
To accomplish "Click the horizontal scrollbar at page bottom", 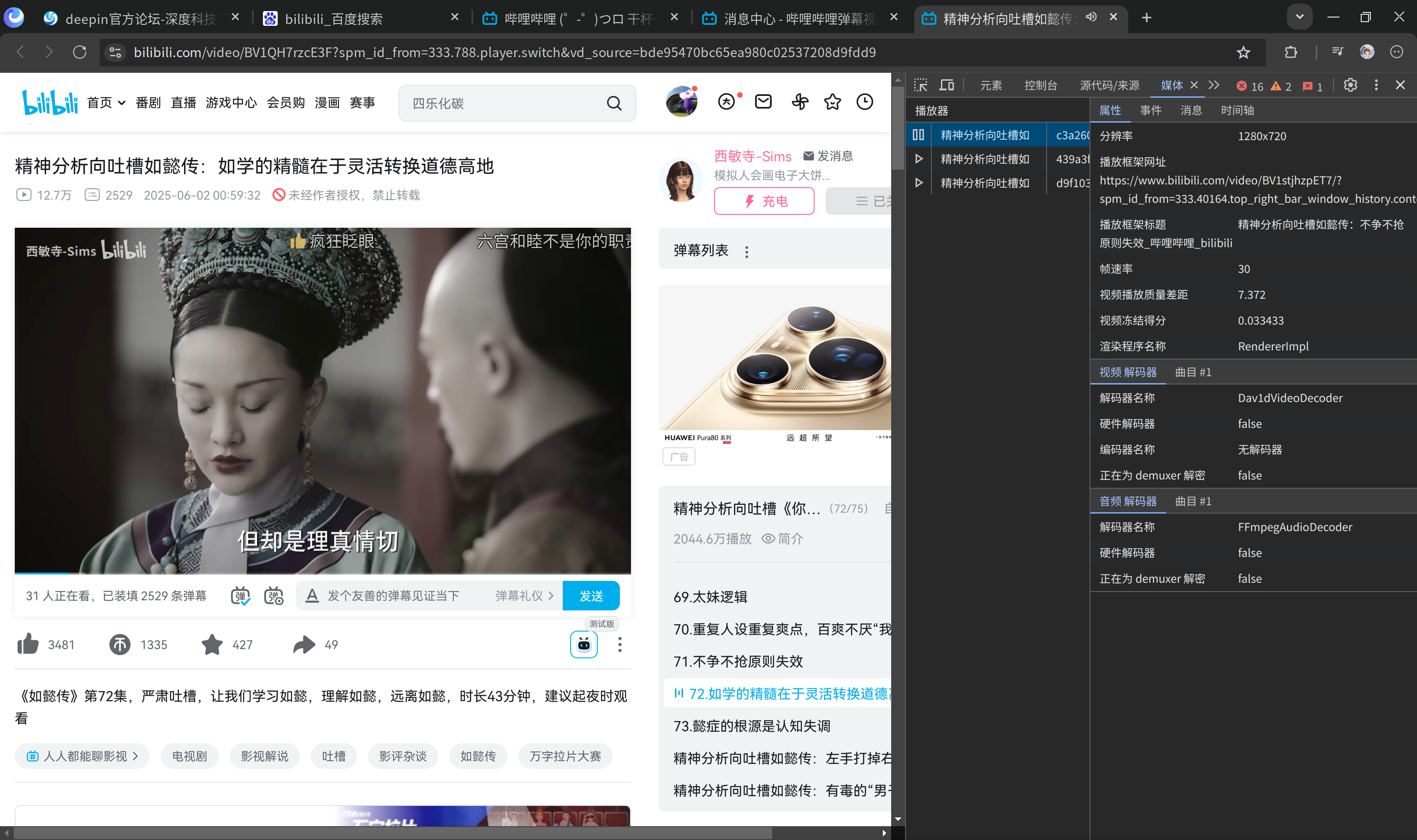I will 393,833.
